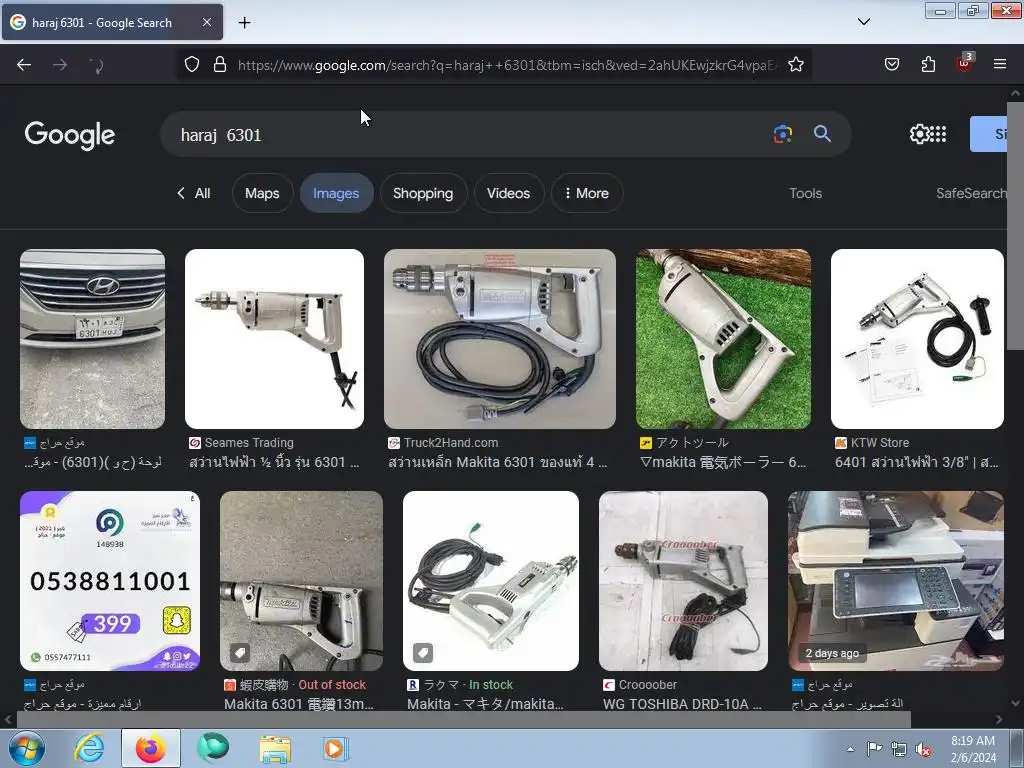1024x768 pixels.
Task: Open the tracking protection shield icon
Action: pyautogui.click(x=191, y=64)
